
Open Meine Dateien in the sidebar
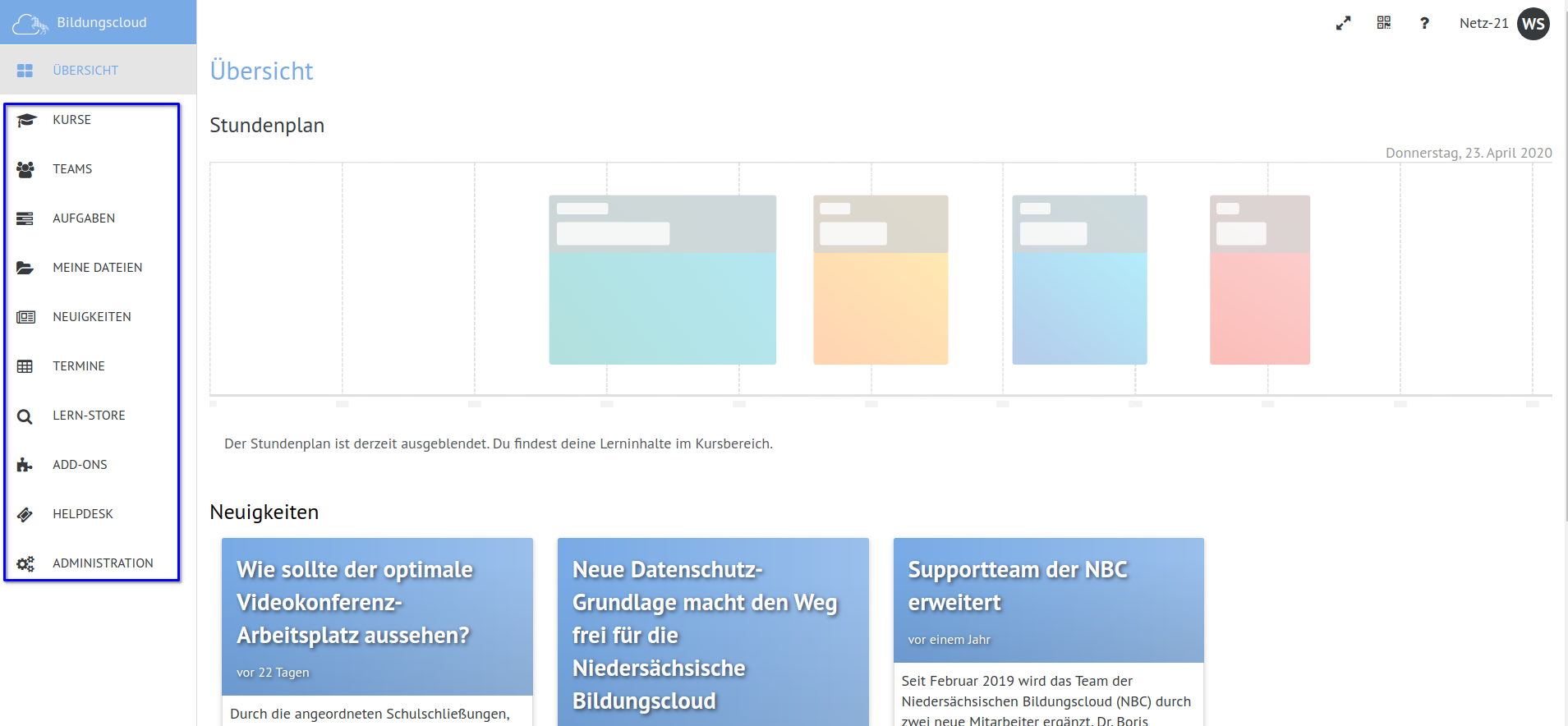click(97, 268)
